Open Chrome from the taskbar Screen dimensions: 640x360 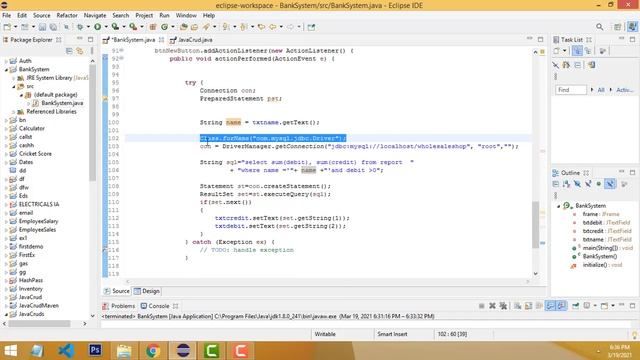coord(153,350)
